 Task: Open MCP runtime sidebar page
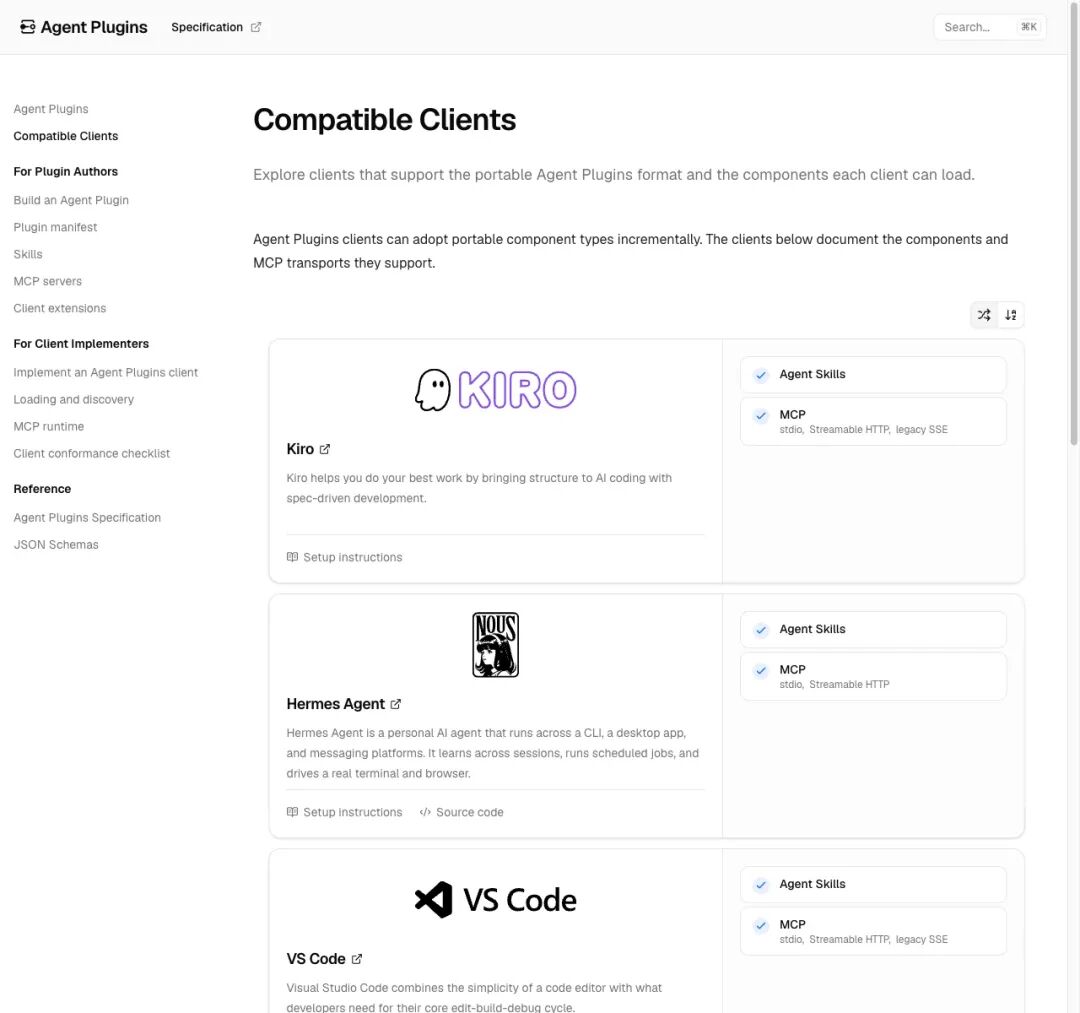[x=49, y=426]
